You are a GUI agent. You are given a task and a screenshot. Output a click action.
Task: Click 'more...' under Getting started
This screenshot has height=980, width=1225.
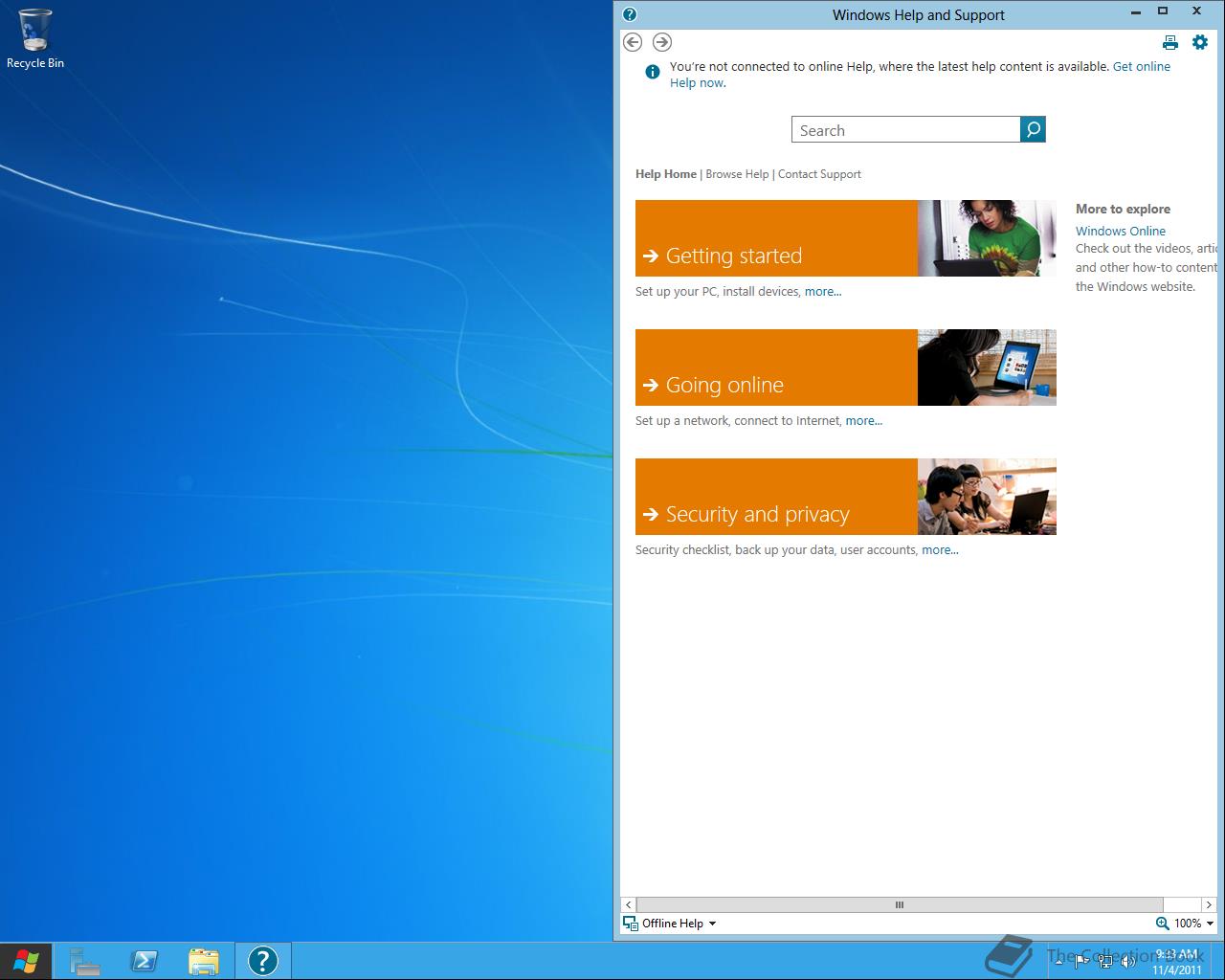coord(823,292)
